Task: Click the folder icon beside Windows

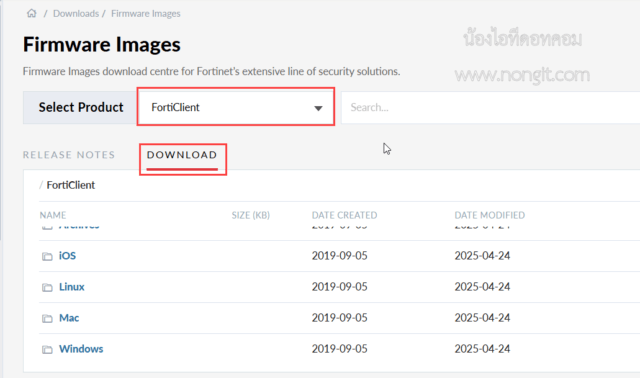Action: click(47, 349)
